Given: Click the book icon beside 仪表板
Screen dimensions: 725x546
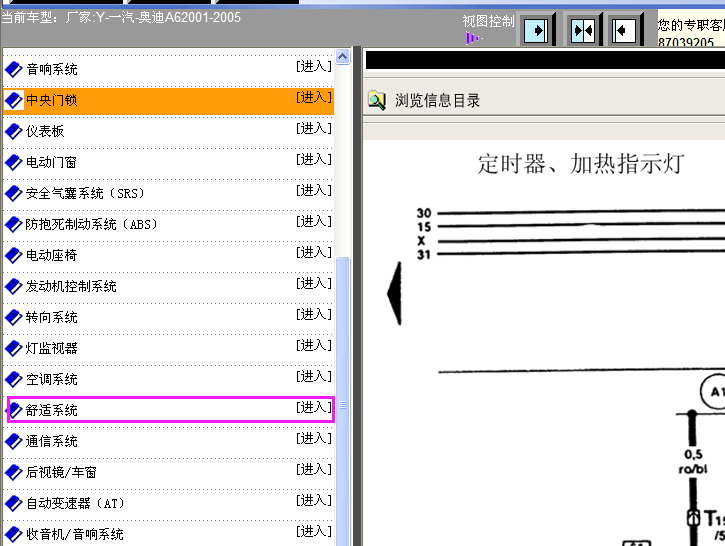Looking at the screenshot, I should coord(13,132).
